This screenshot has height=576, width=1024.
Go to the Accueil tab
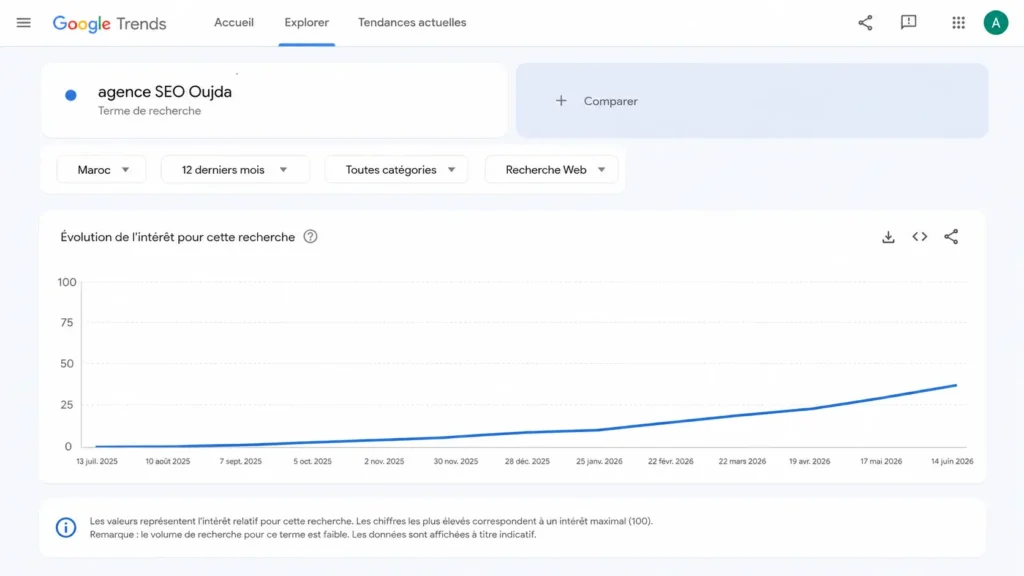click(x=234, y=22)
